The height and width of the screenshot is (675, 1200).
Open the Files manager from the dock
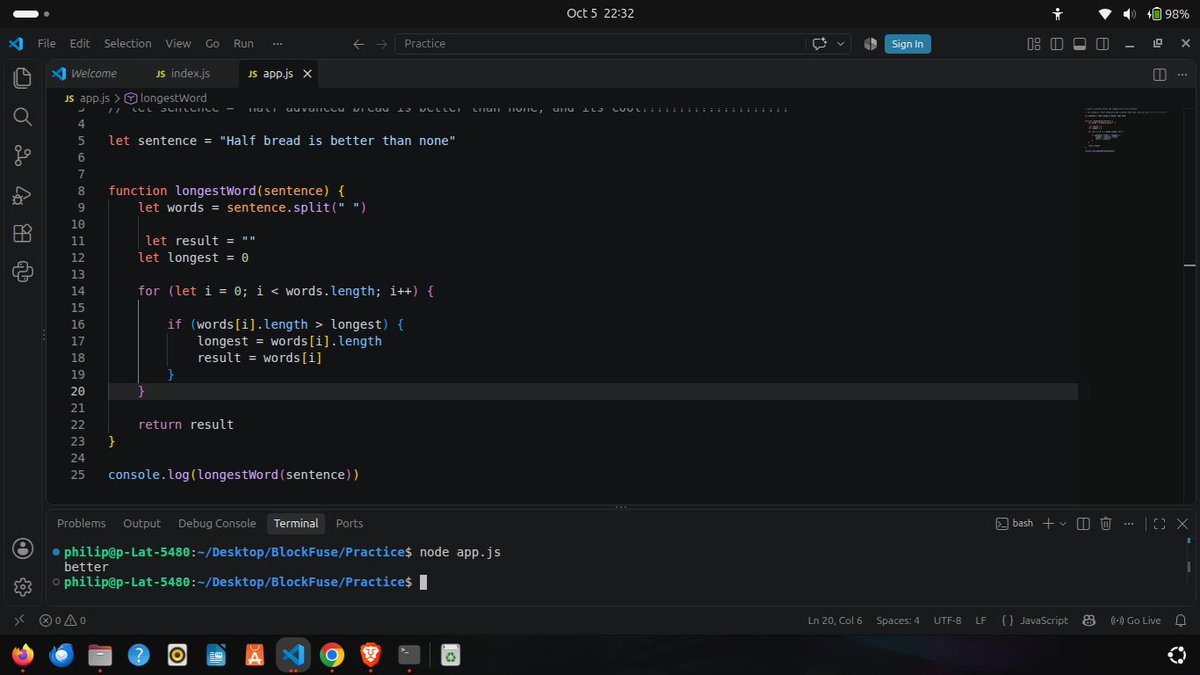pyautogui.click(x=100, y=655)
